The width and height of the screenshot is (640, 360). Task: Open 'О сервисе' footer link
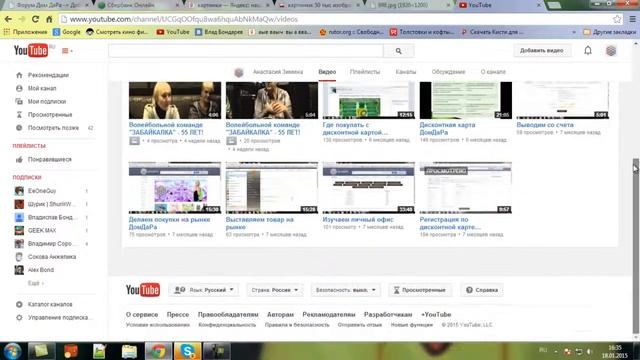[x=142, y=315]
